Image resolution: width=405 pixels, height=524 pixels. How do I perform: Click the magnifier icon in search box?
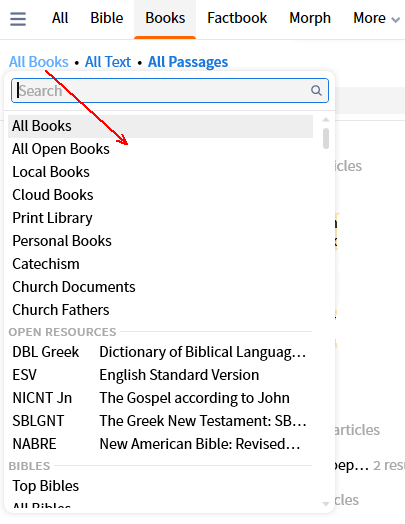pyautogui.click(x=316, y=91)
